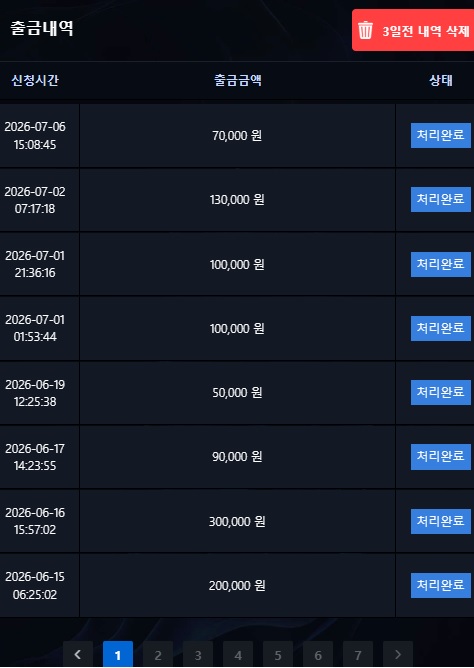
Task: Navigate to page 5
Action: pos(278,654)
